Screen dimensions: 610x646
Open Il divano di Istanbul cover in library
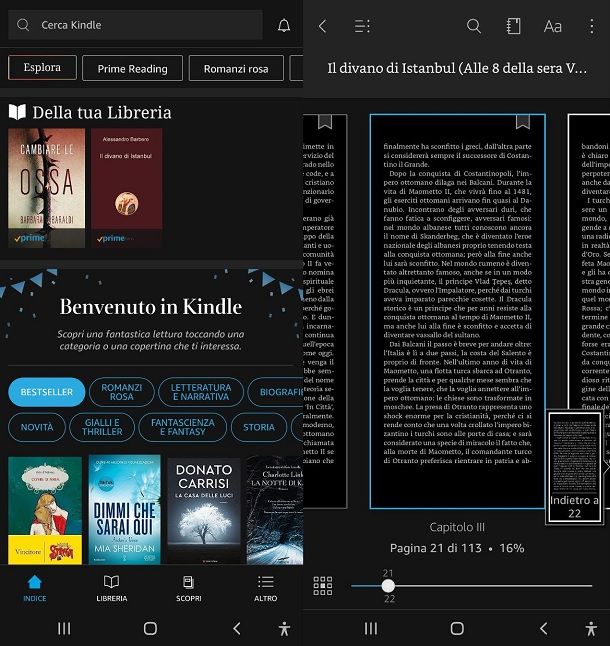coord(126,188)
